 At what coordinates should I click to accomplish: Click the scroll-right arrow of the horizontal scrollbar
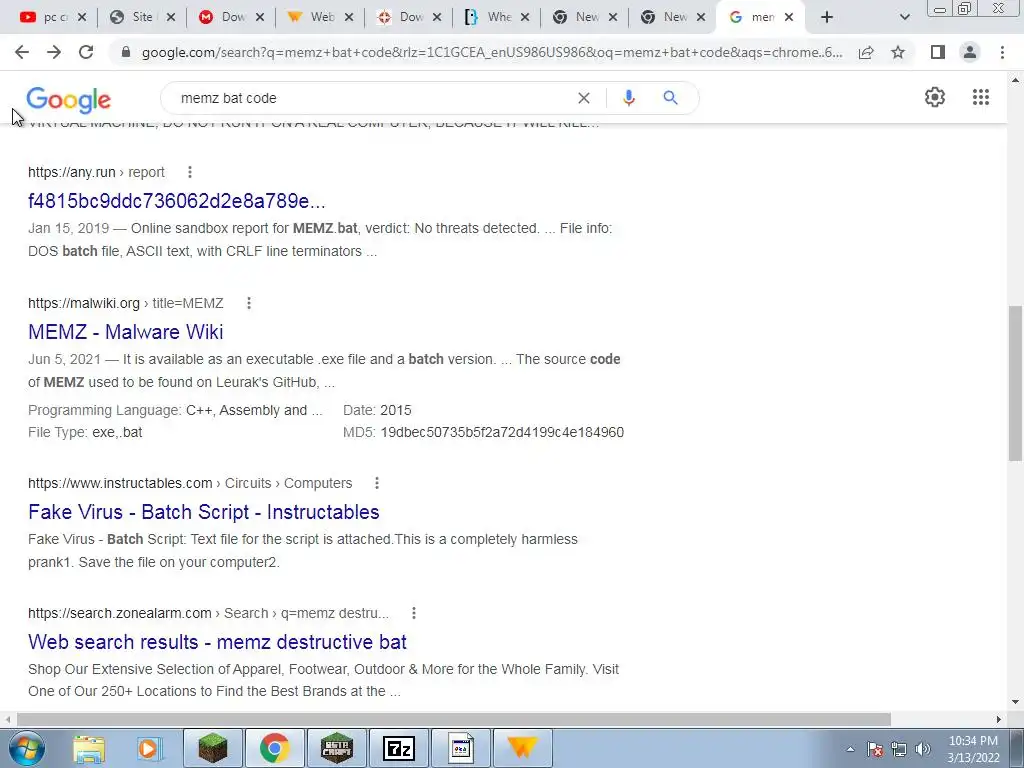(x=999, y=719)
